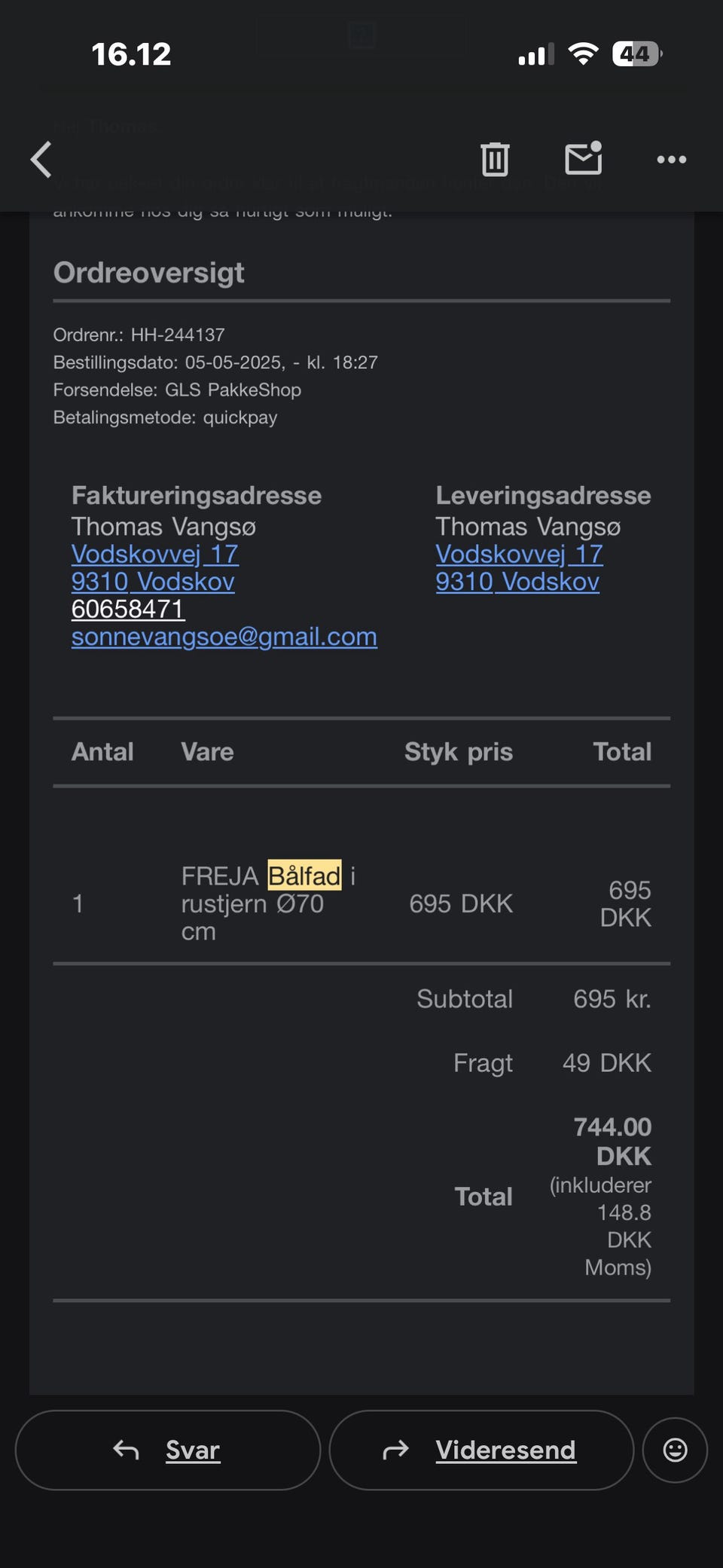The height and width of the screenshot is (1568, 723).
Task: Tap the Ordreoversigt heading
Action: pyautogui.click(x=148, y=273)
